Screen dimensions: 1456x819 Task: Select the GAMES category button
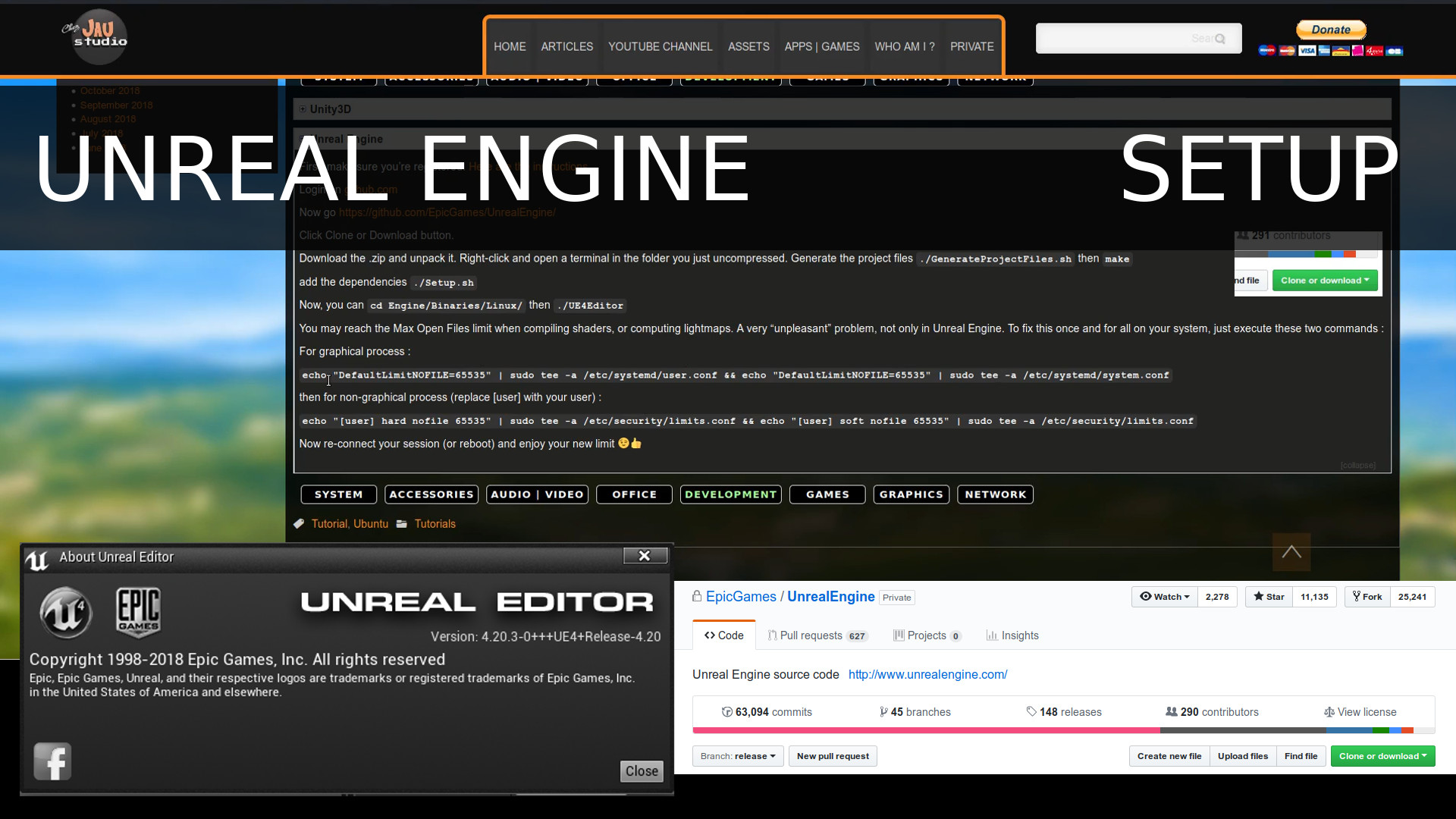(x=827, y=494)
